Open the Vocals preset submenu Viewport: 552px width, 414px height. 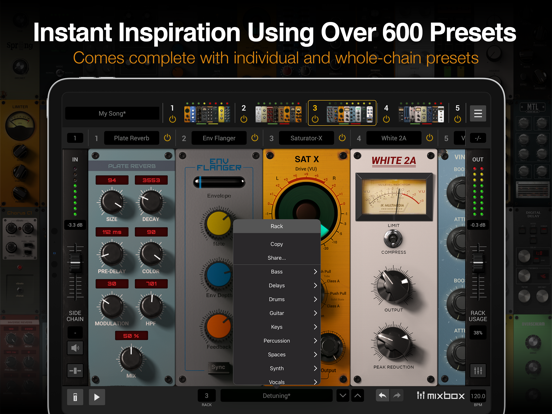(277, 381)
